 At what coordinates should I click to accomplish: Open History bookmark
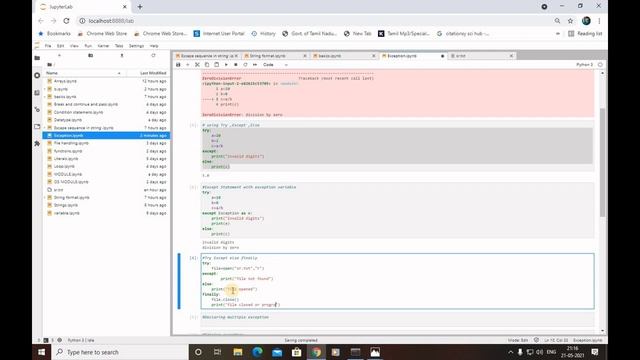pos(263,33)
